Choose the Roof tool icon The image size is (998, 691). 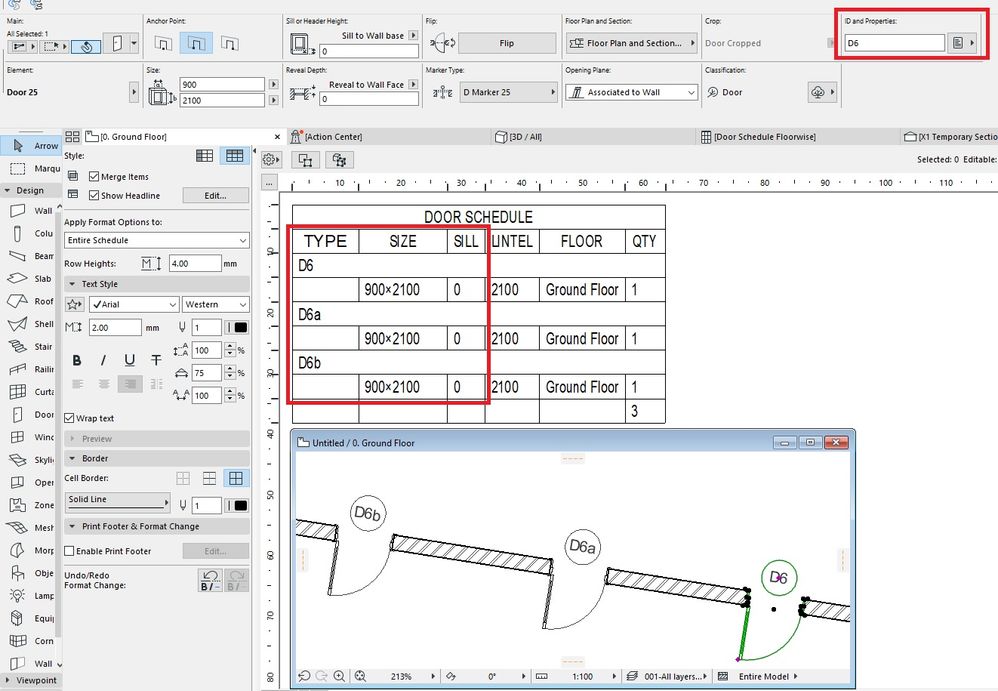(x=18, y=301)
